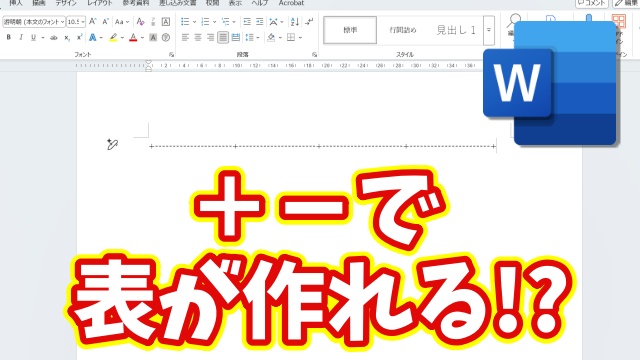Image resolution: width=640 pixels, height=360 pixels.
Task: Select the 行間詰め style
Action: pyautogui.click(x=403, y=30)
